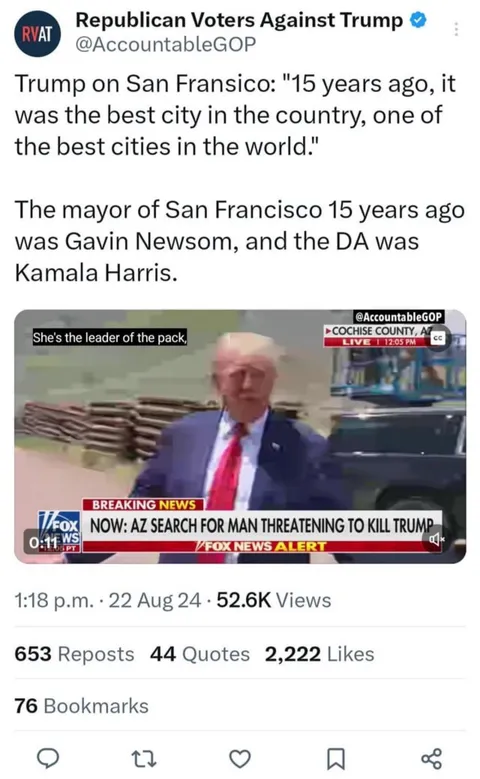This screenshot has height=779, width=480.
Task: Open the reply comment icon
Action: (x=49, y=758)
